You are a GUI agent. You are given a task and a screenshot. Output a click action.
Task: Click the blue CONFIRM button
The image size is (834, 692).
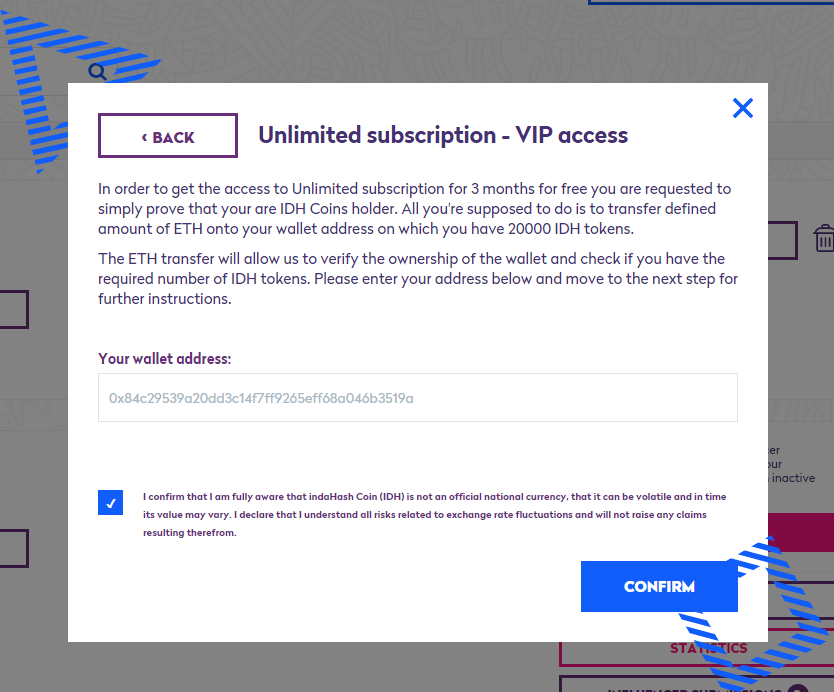tap(659, 586)
